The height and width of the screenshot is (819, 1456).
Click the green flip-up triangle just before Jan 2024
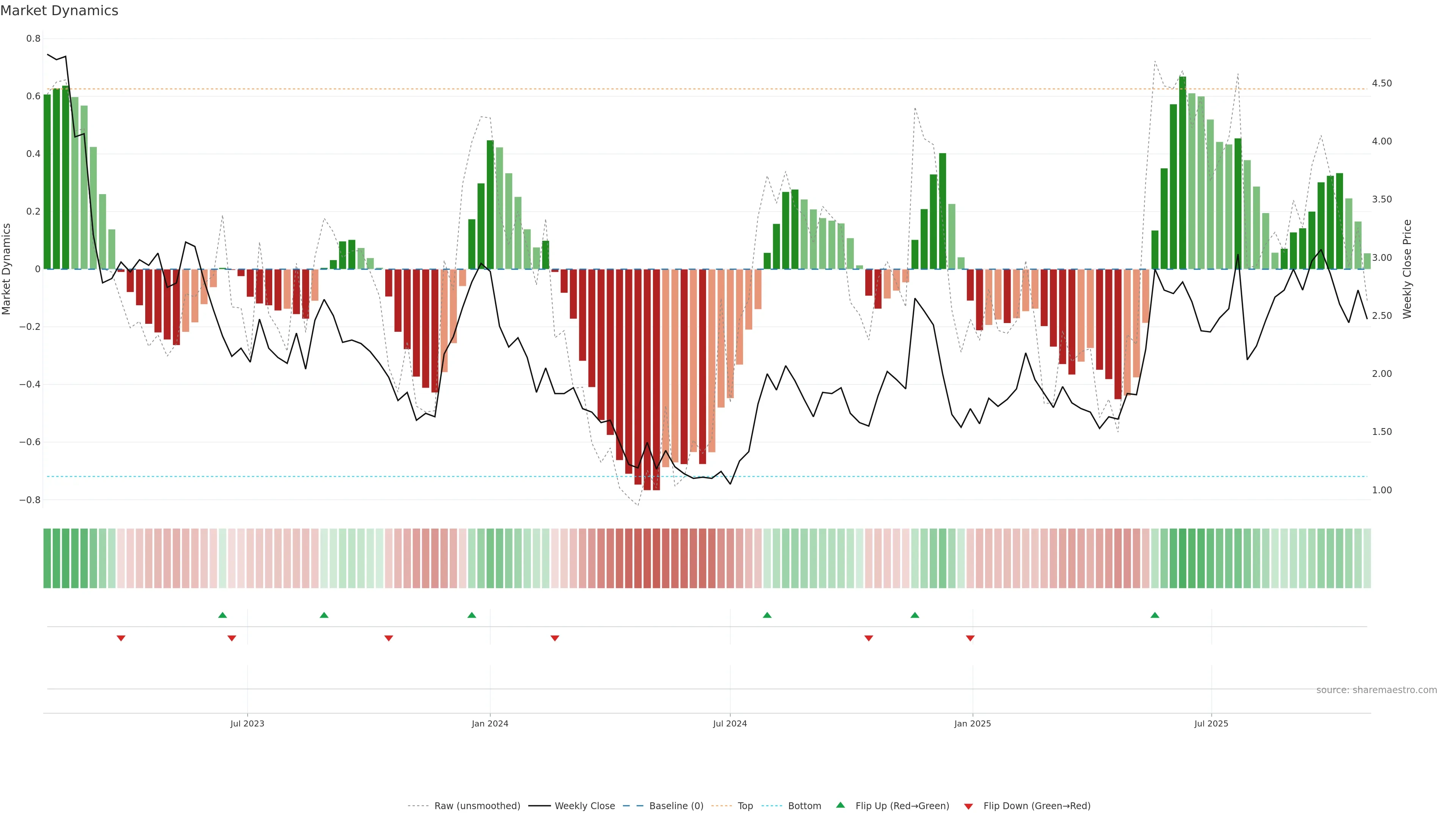[x=472, y=615]
